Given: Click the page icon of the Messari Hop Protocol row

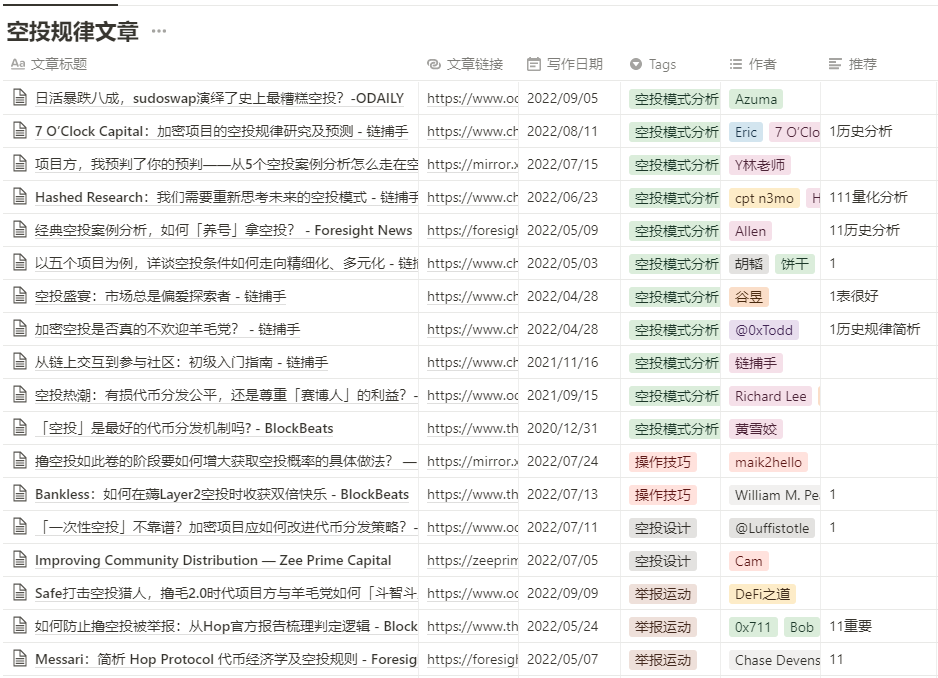Looking at the screenshot, I should click(20, 659).
